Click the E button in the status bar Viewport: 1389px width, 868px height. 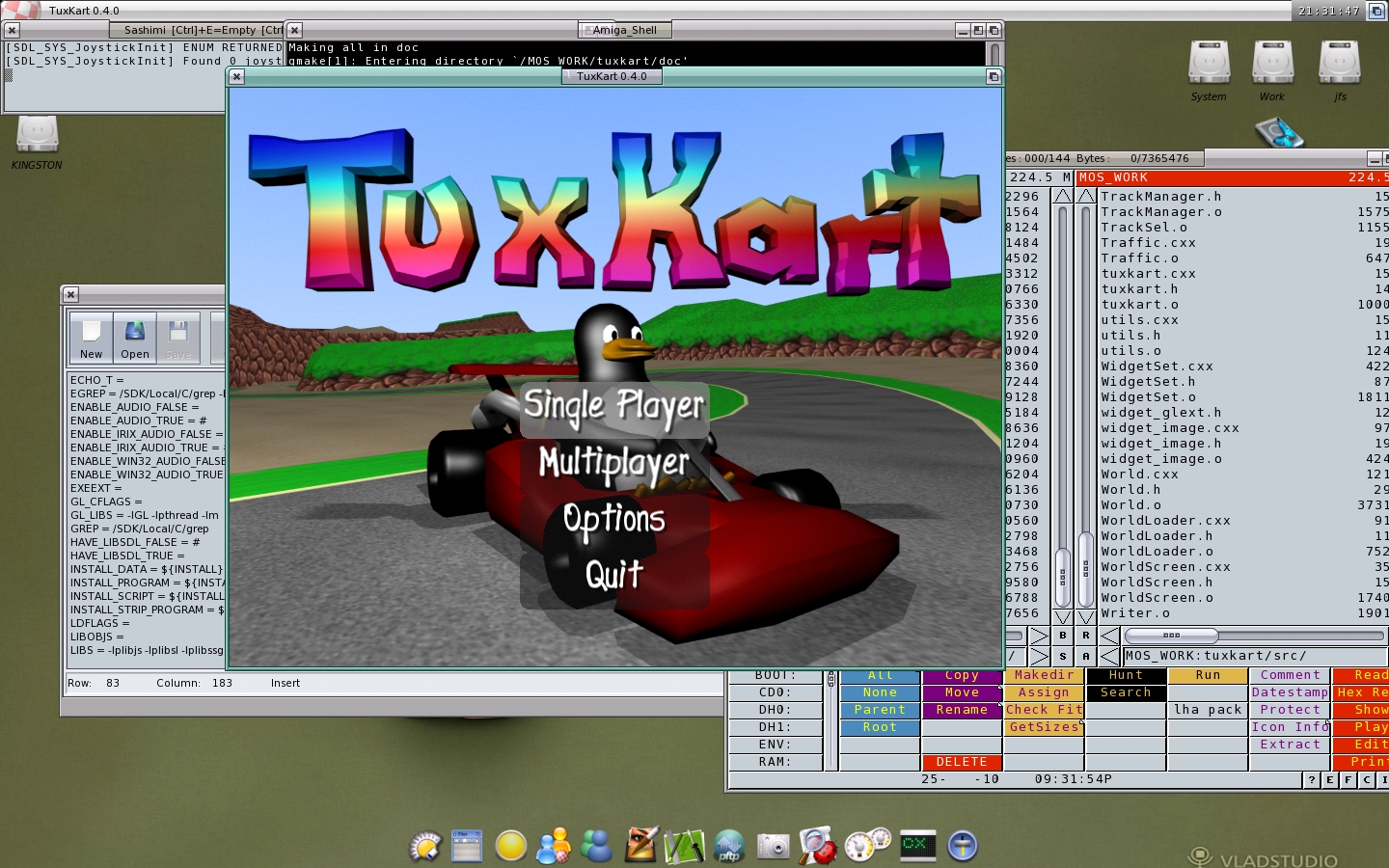coord(1330,779)
